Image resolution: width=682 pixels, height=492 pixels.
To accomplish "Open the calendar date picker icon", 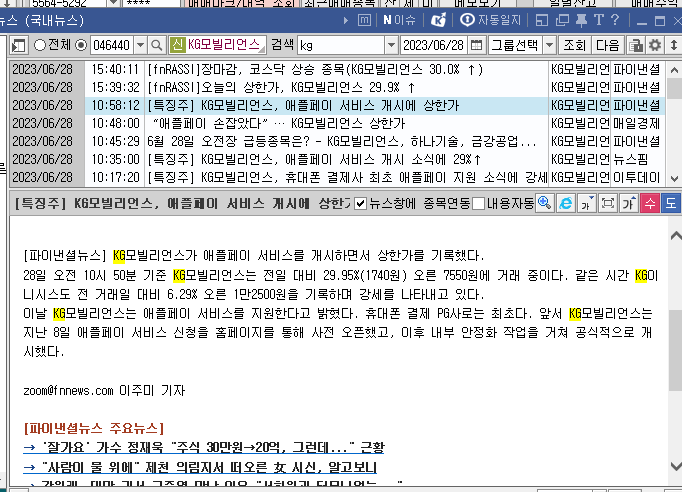I will pyautogui.click(x=476, y=45).
